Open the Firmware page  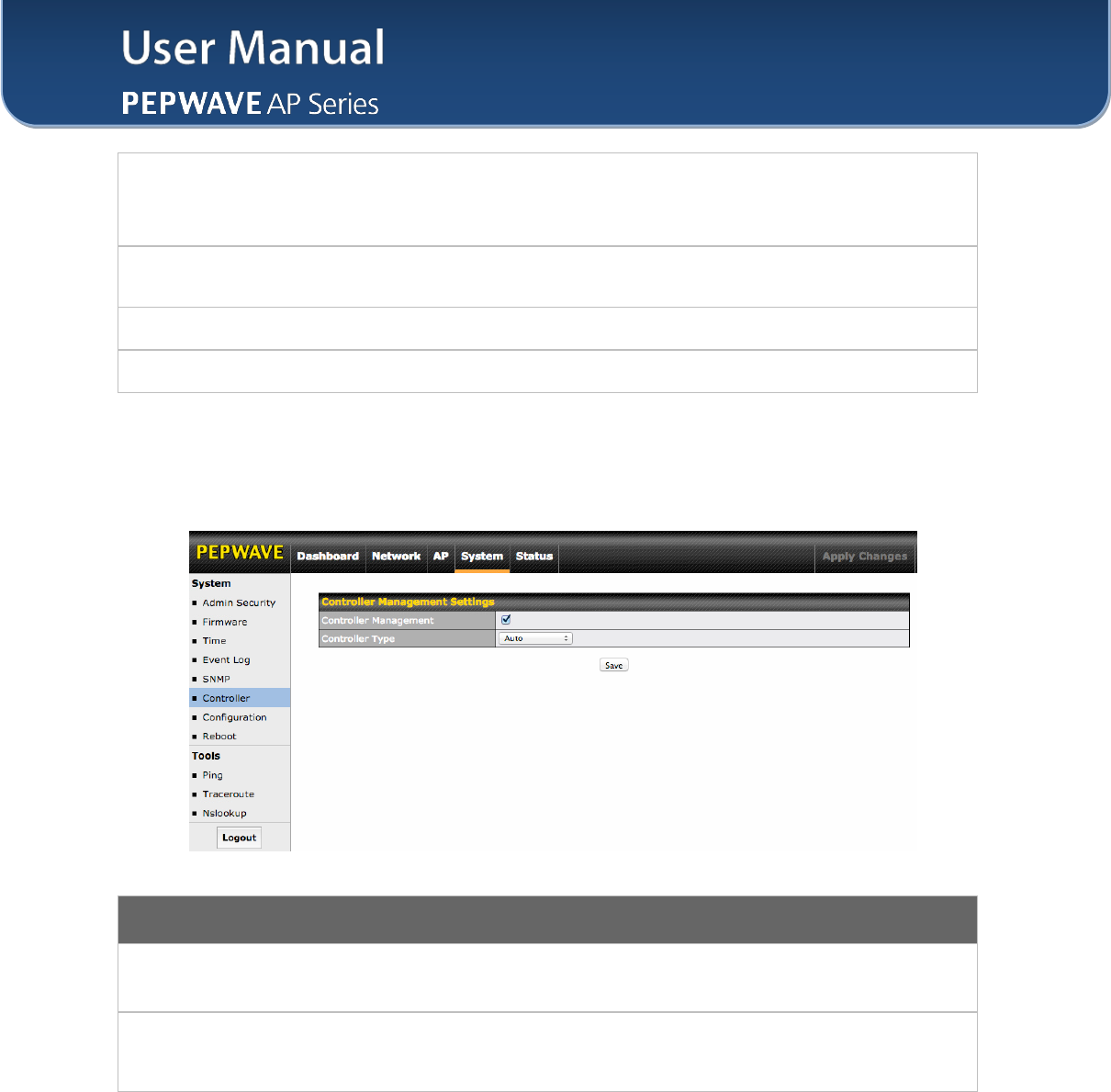(225, 622)
